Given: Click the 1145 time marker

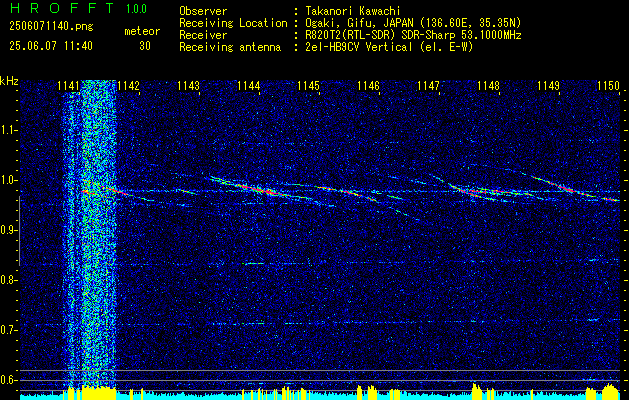Looking at the screenshot, I should pos(308,86).
